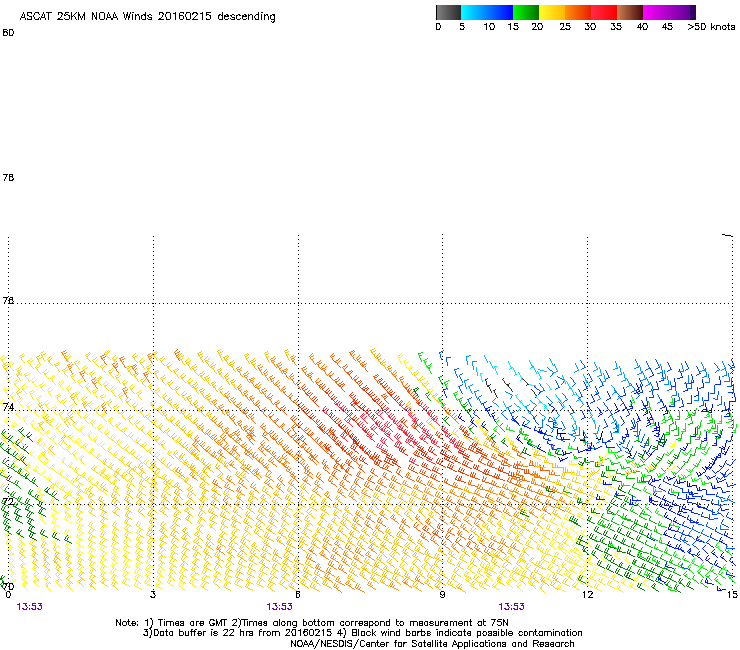Click the ASCAT 25KM NOAA Winds title

147,17
